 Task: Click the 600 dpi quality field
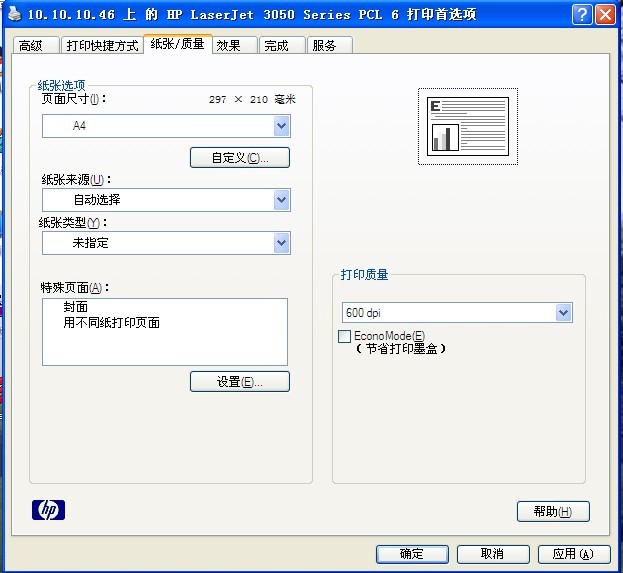coord(457,313)
